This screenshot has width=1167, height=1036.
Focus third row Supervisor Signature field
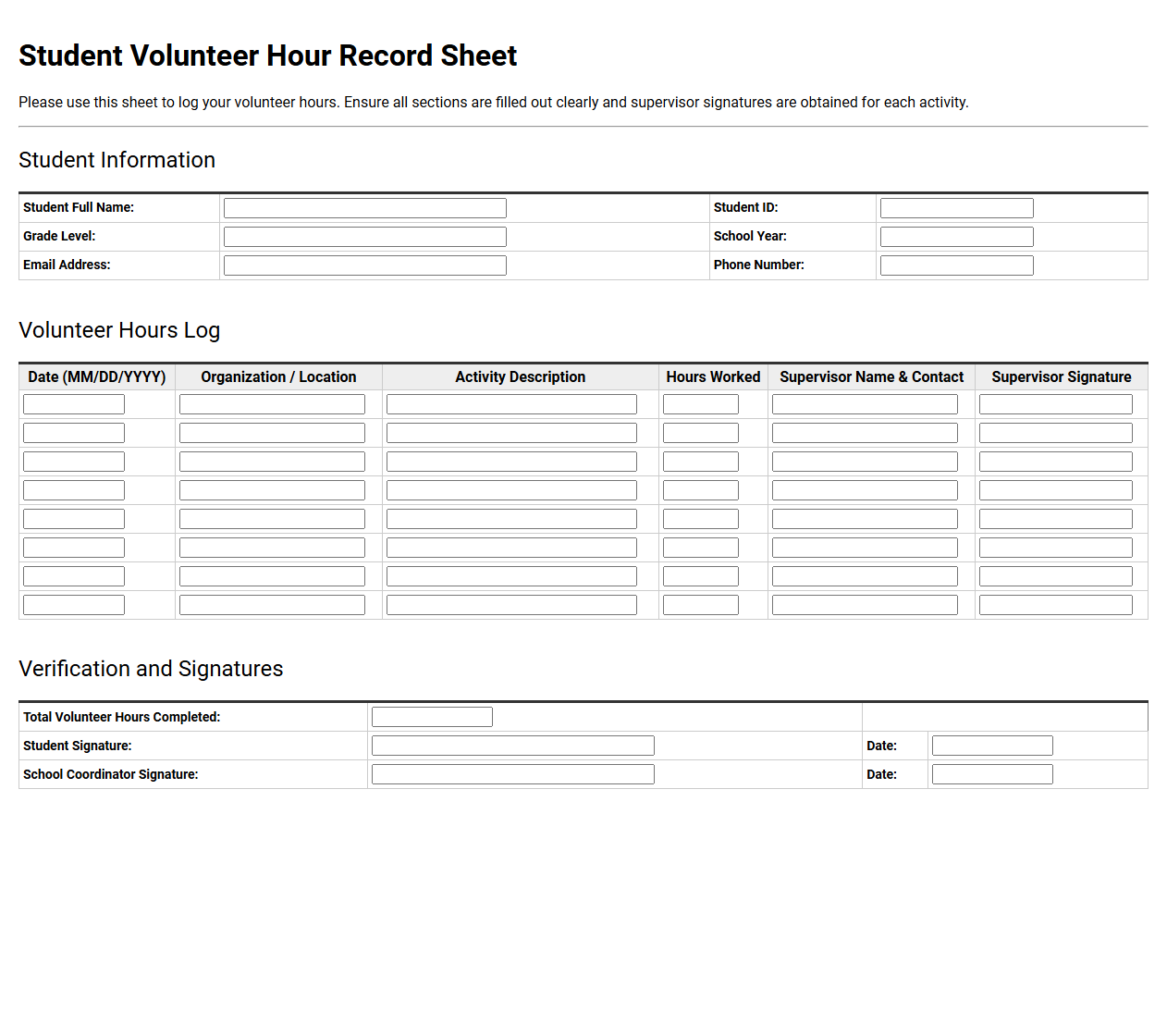(1056, 462)
